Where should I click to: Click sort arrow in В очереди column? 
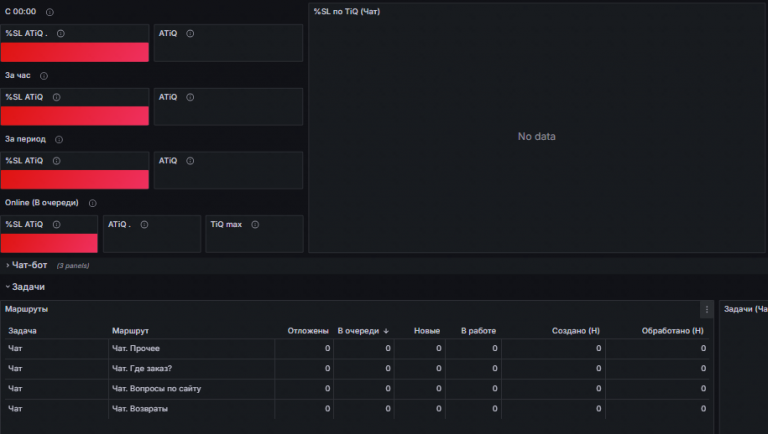click(x=386, y=331)
